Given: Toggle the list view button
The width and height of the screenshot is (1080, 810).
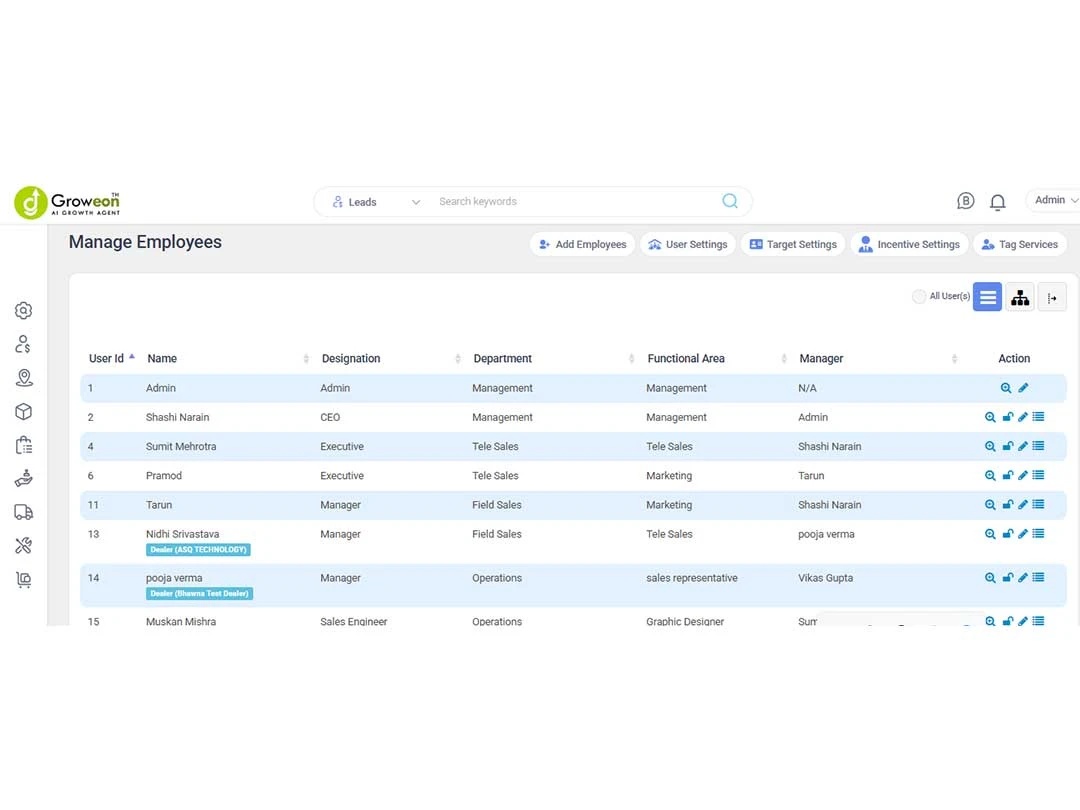Looking at the screenshot, I should click(987, 297).
